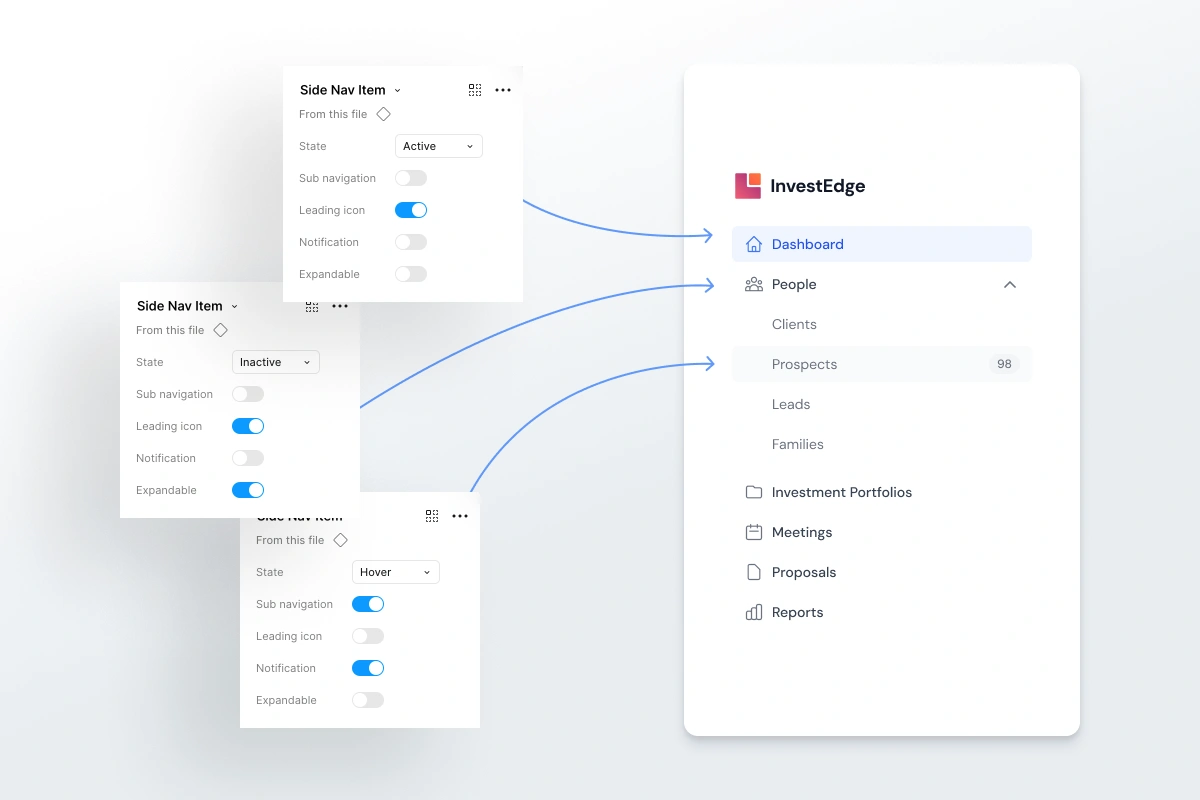Viewport: 1200px width, 800px height.
Task: Collapse the People section chevron
Action: [x=1010, y=285]
